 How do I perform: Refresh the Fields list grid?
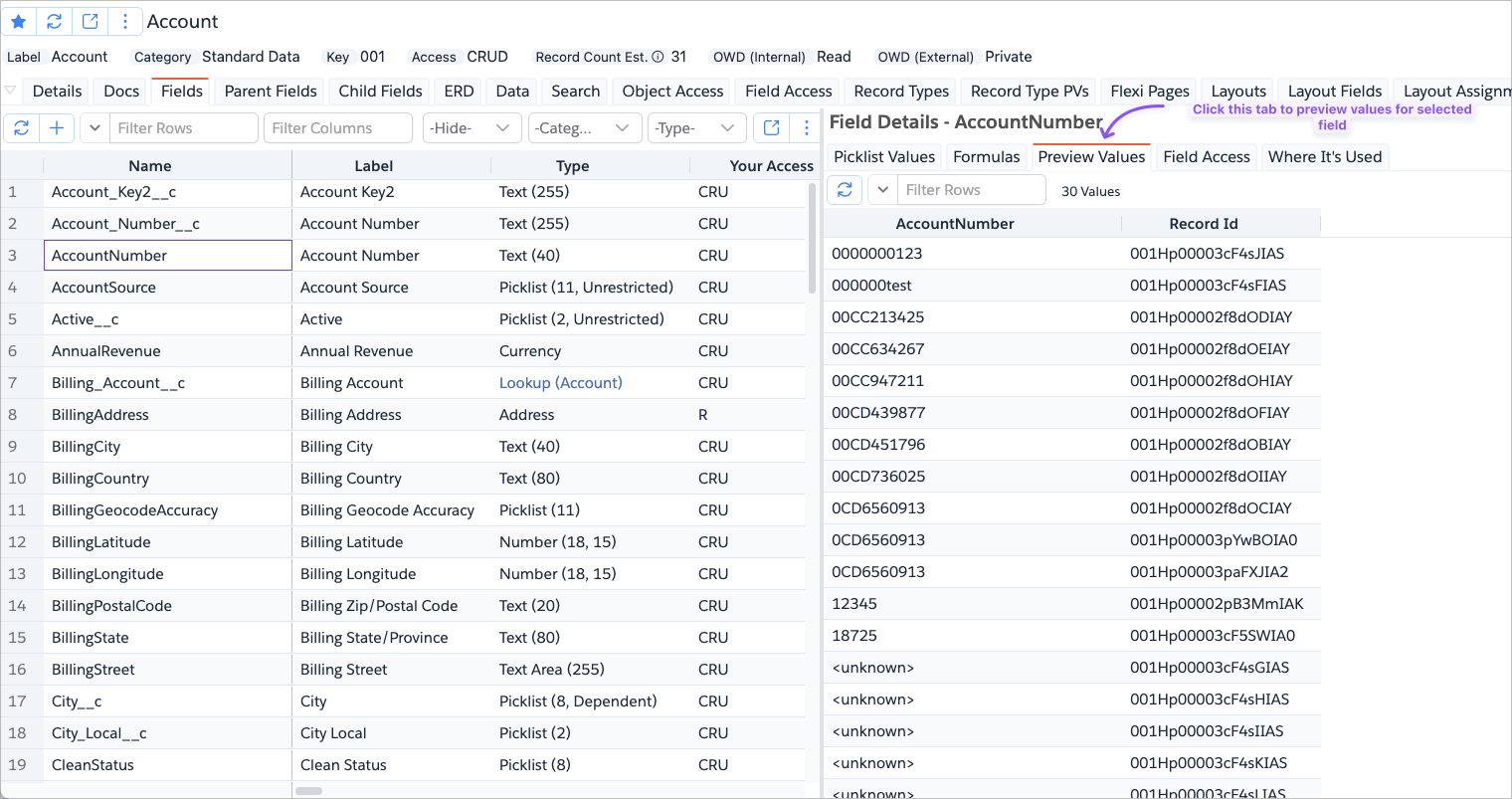point(21,127)
